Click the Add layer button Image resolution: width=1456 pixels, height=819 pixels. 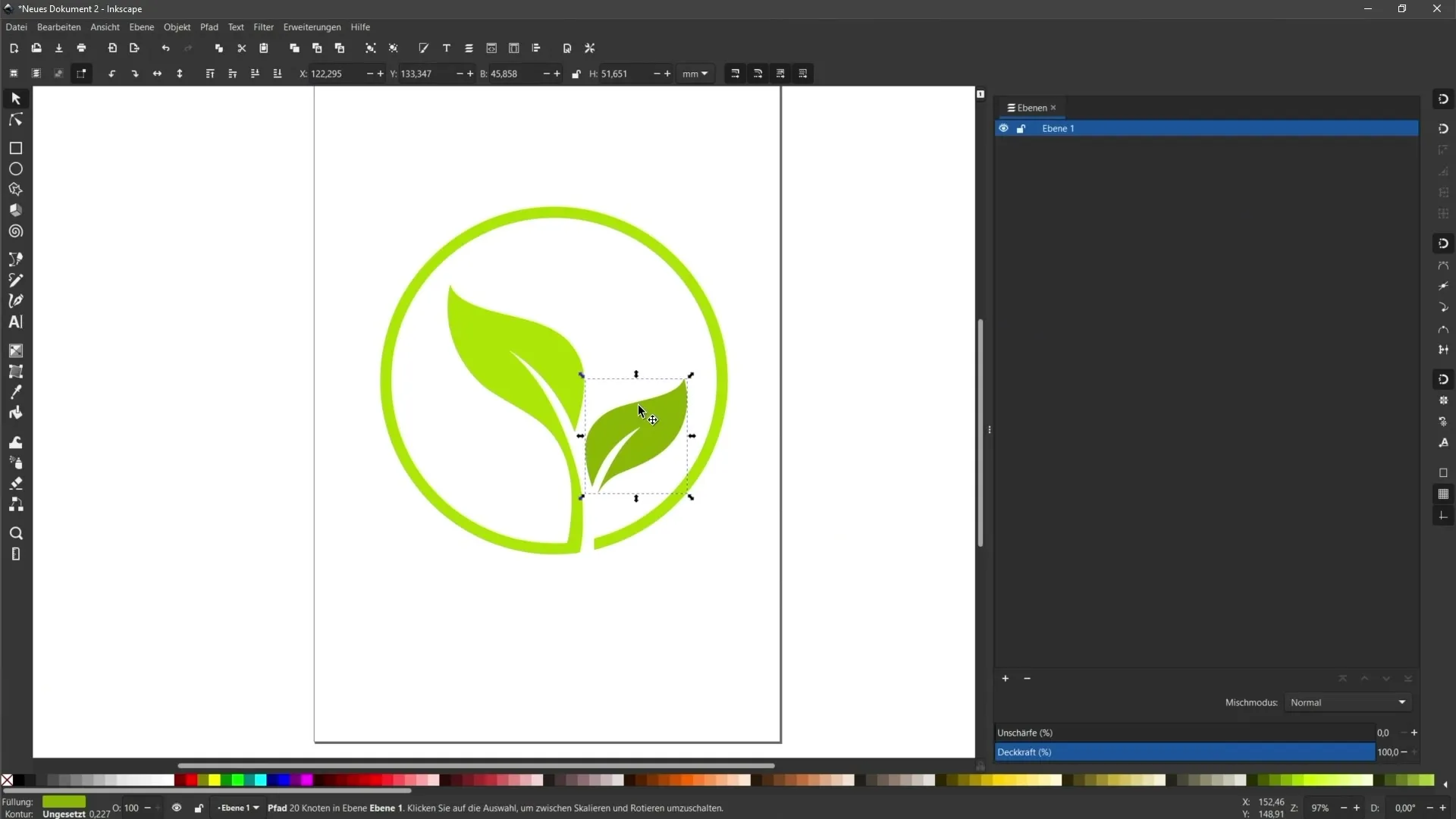(1006, 678)
